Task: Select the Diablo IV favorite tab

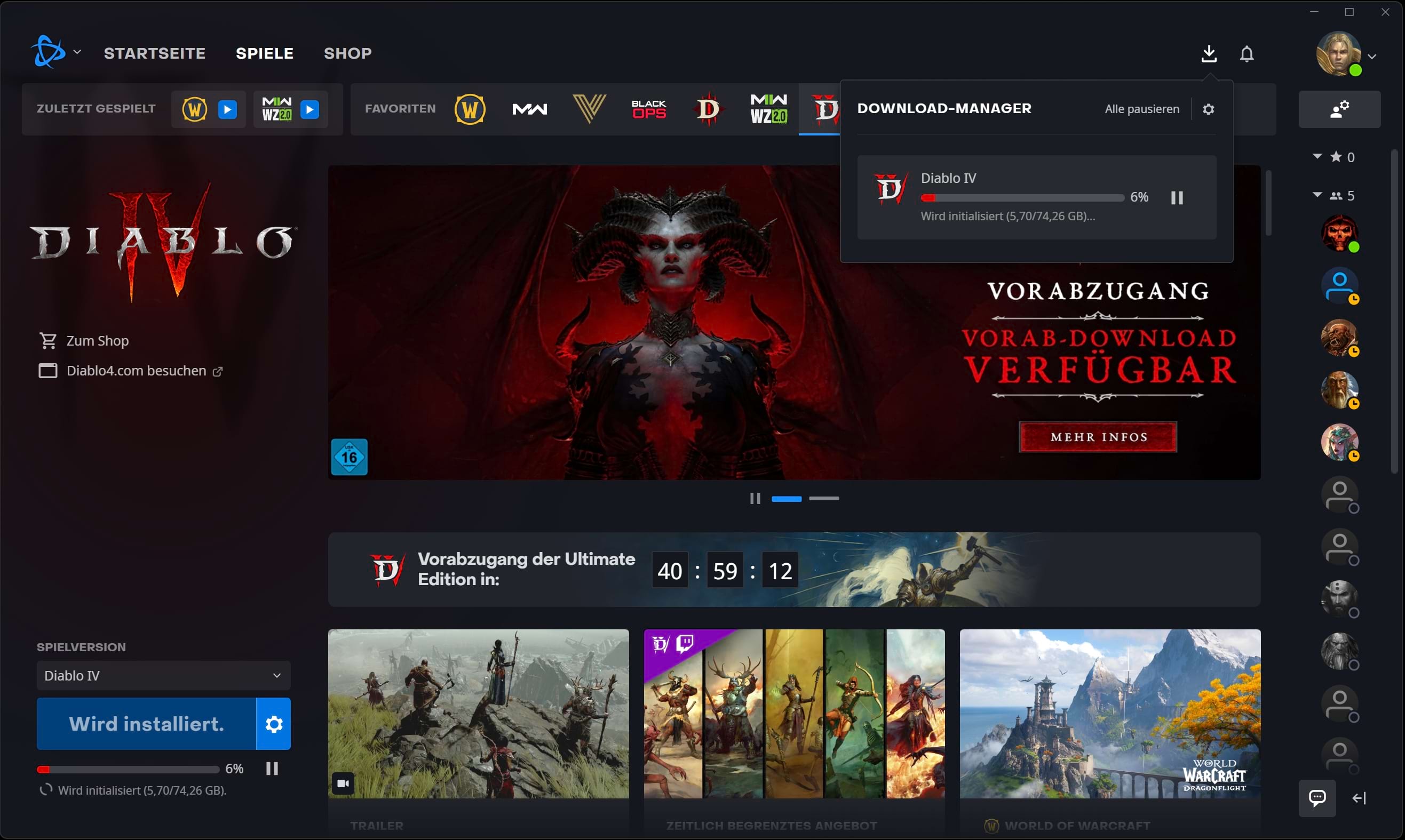Action: click(820, 109)
